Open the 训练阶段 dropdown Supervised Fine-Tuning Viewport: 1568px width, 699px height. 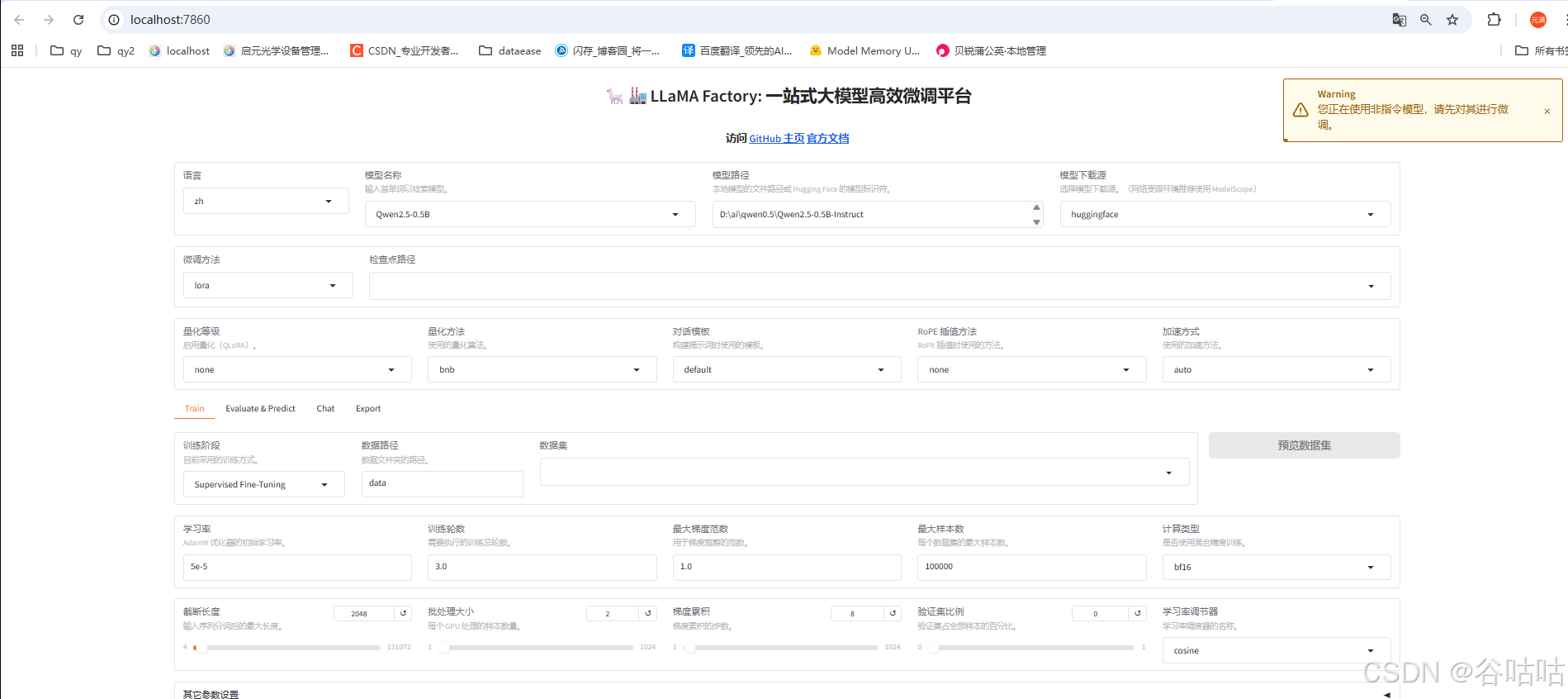coord(263,484)
